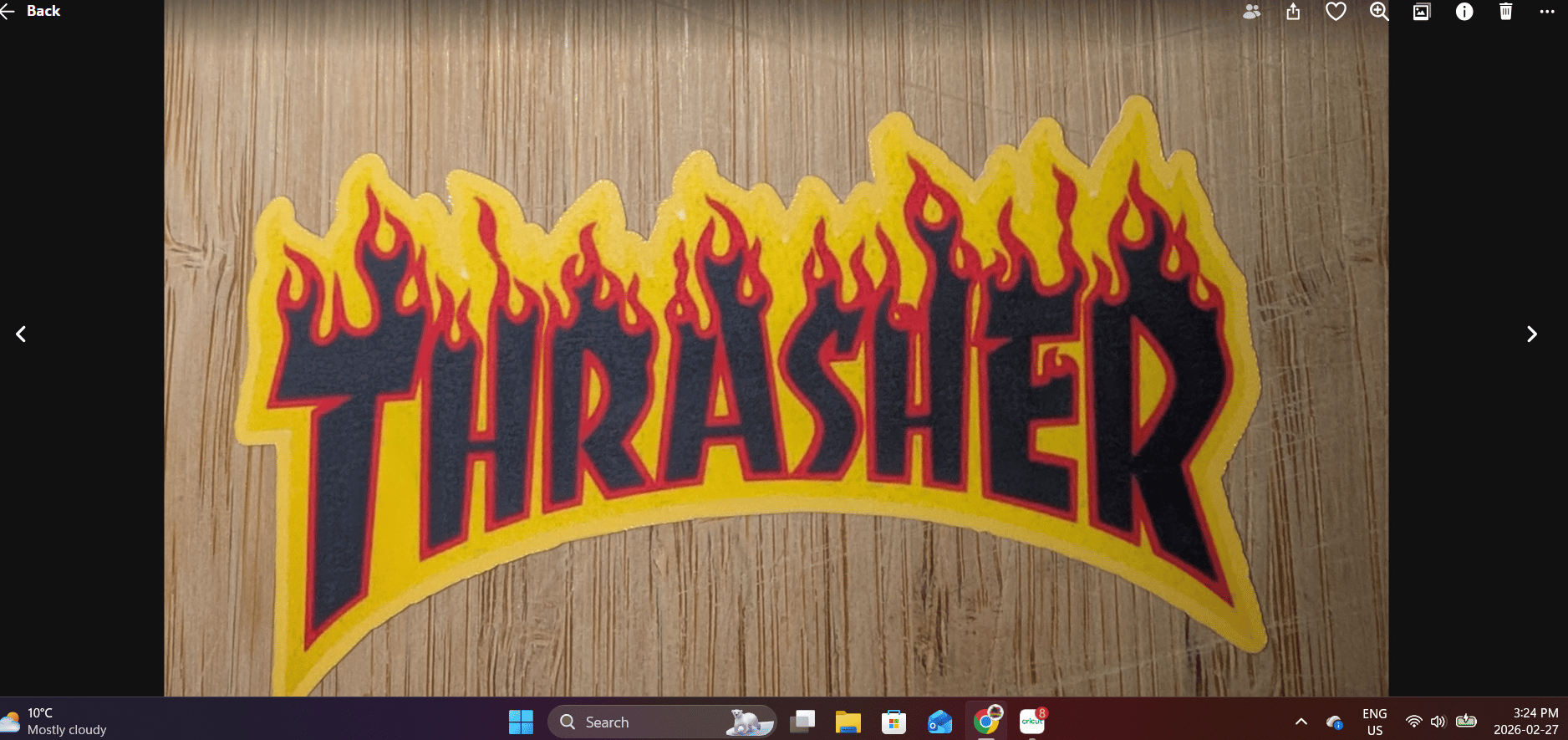
Task: Open the three-dot more options menu
Action: pyautogui.click(x=1547, y=12)
